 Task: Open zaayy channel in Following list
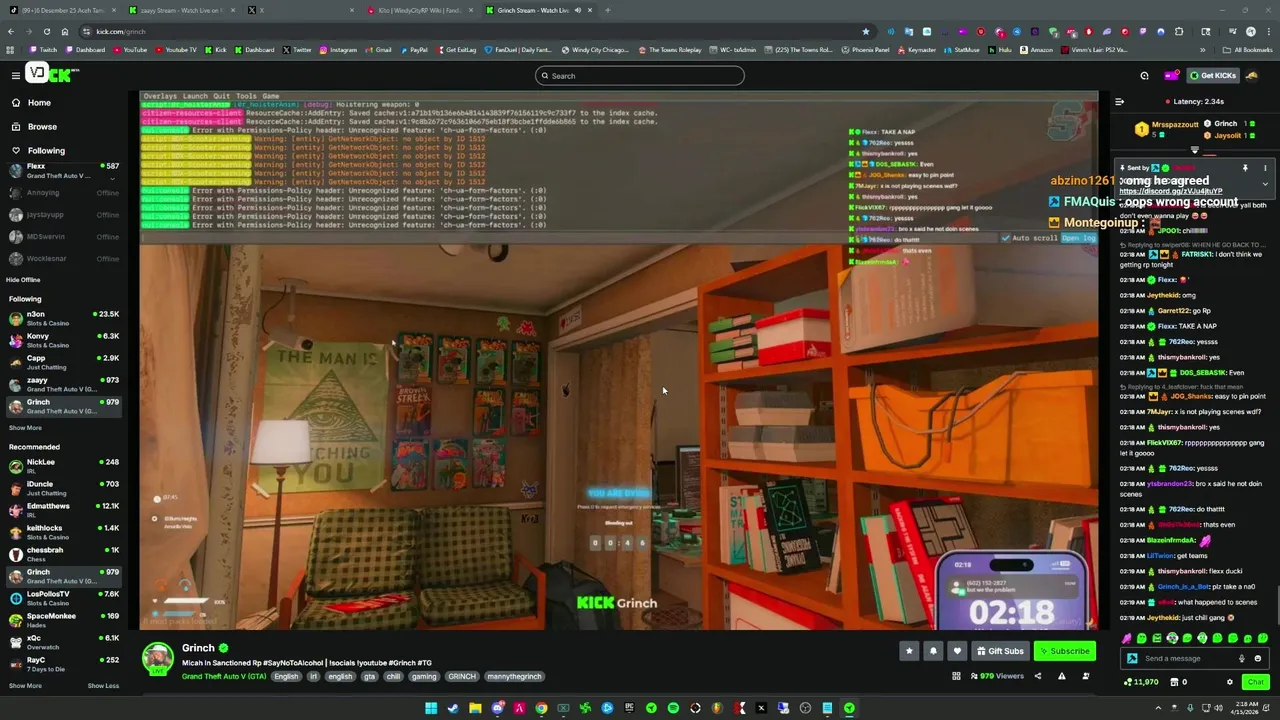click(62, 384)
